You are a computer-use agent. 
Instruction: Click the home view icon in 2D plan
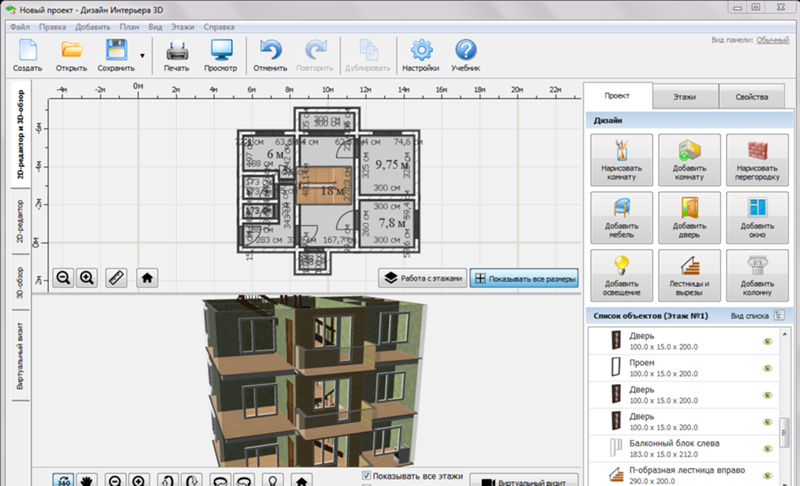tap(146, 277)
